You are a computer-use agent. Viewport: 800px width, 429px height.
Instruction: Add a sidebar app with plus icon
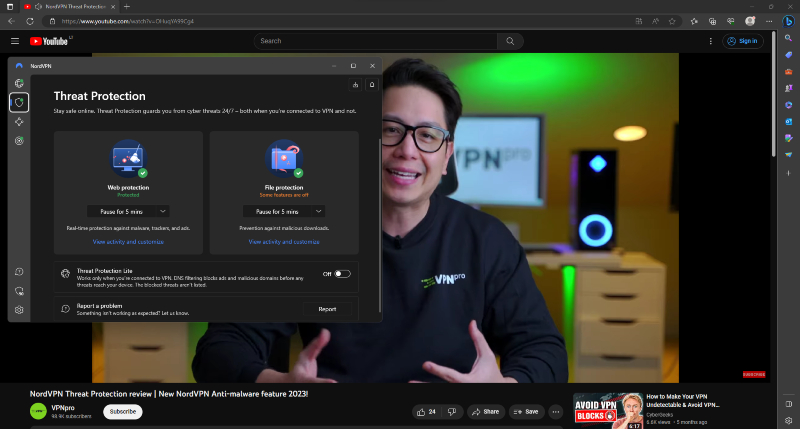[789, 173]
